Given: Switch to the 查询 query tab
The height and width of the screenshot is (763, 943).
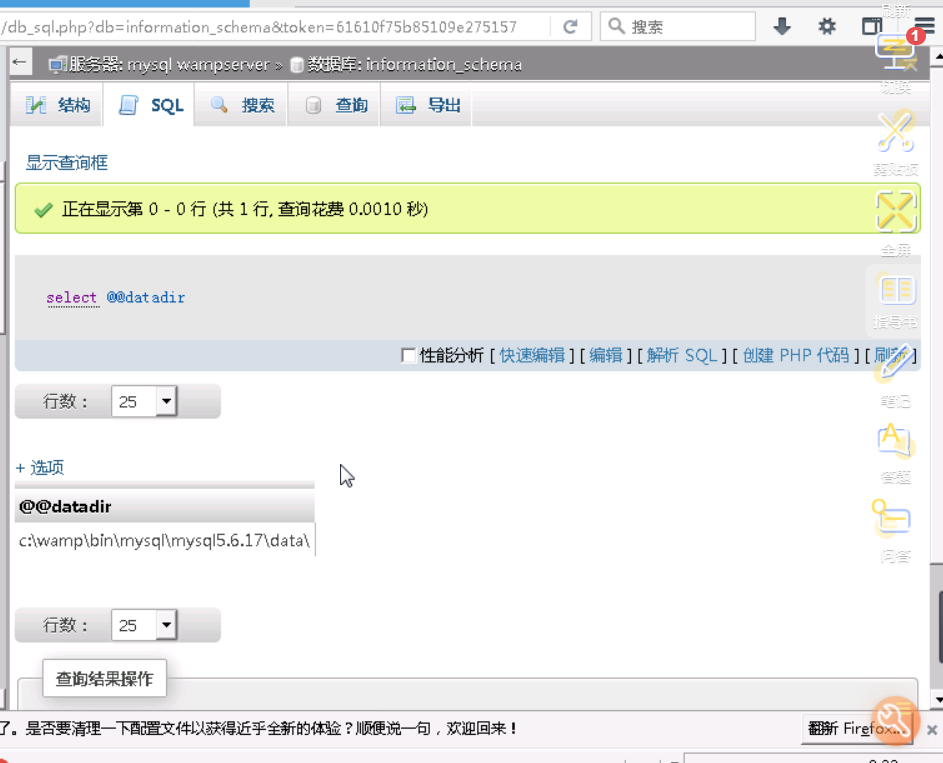Looking at the screenshot, I should pos(335,105).
